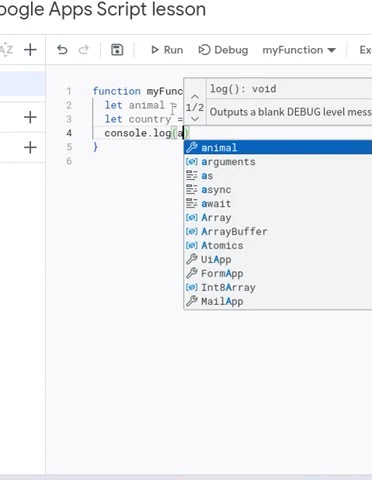Click closing brace on line 5
Screen dimensions: 372x480
[96, 147]
